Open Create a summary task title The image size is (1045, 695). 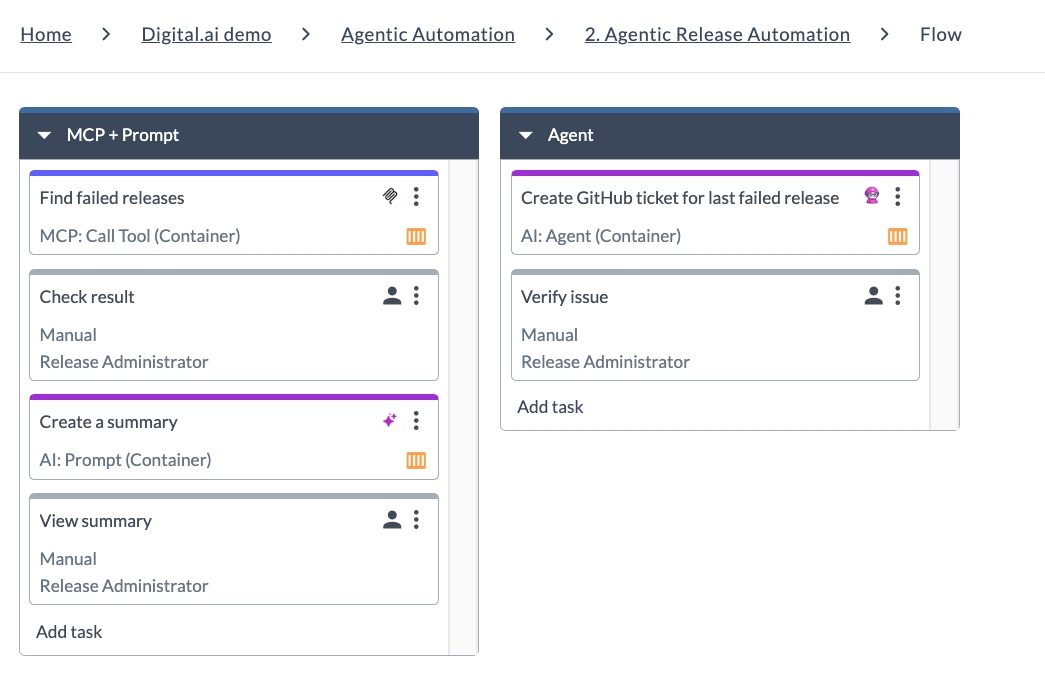pos(109,422)
